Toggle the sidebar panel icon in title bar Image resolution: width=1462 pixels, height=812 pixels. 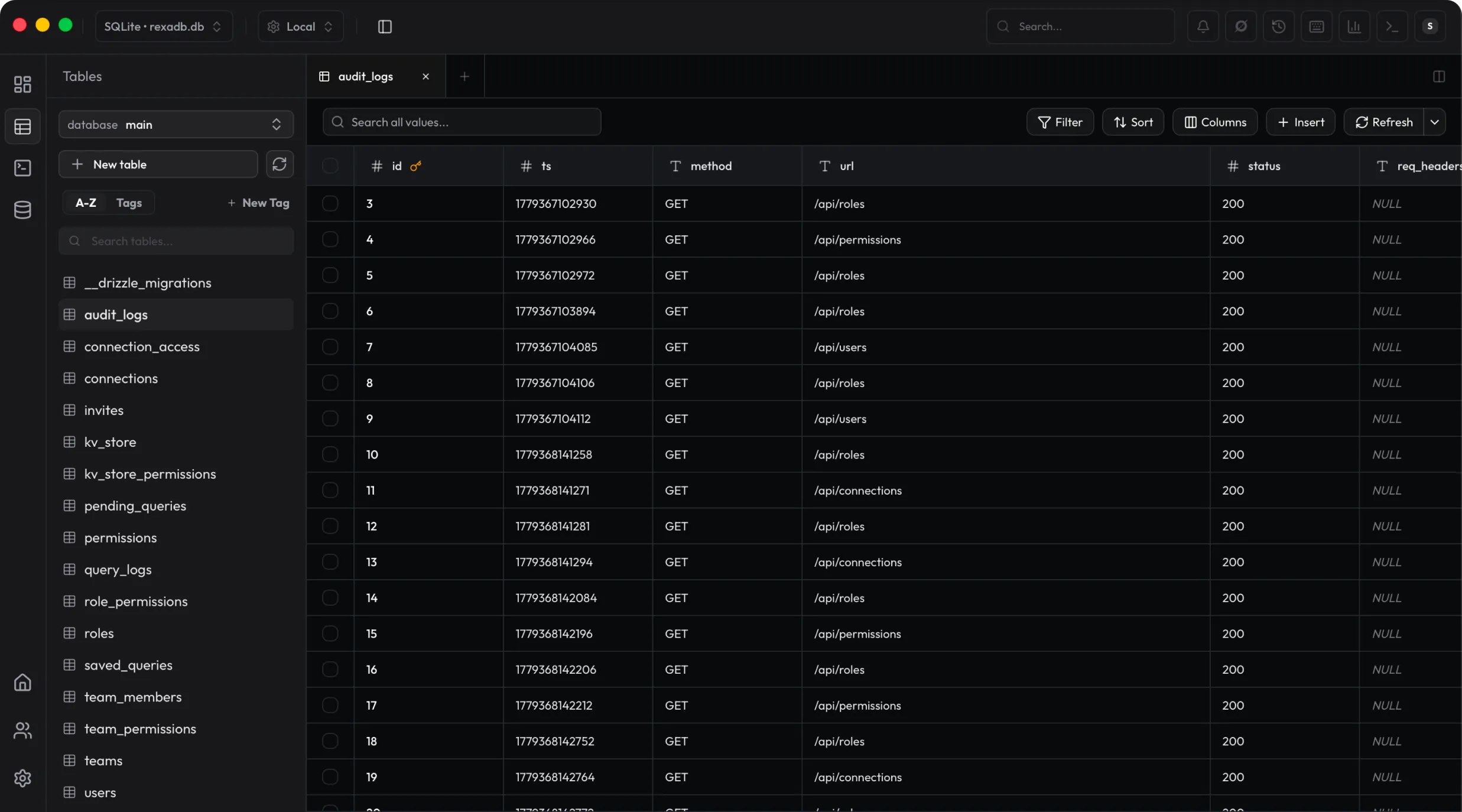[385, 27]
